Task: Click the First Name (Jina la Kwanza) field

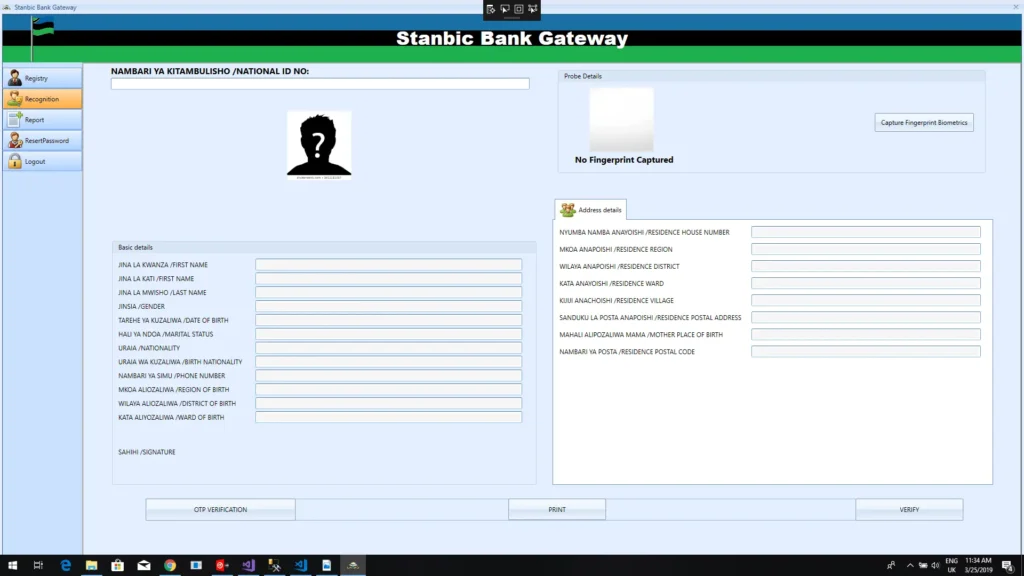Action: pyautogui.click(x=388, y=265)
